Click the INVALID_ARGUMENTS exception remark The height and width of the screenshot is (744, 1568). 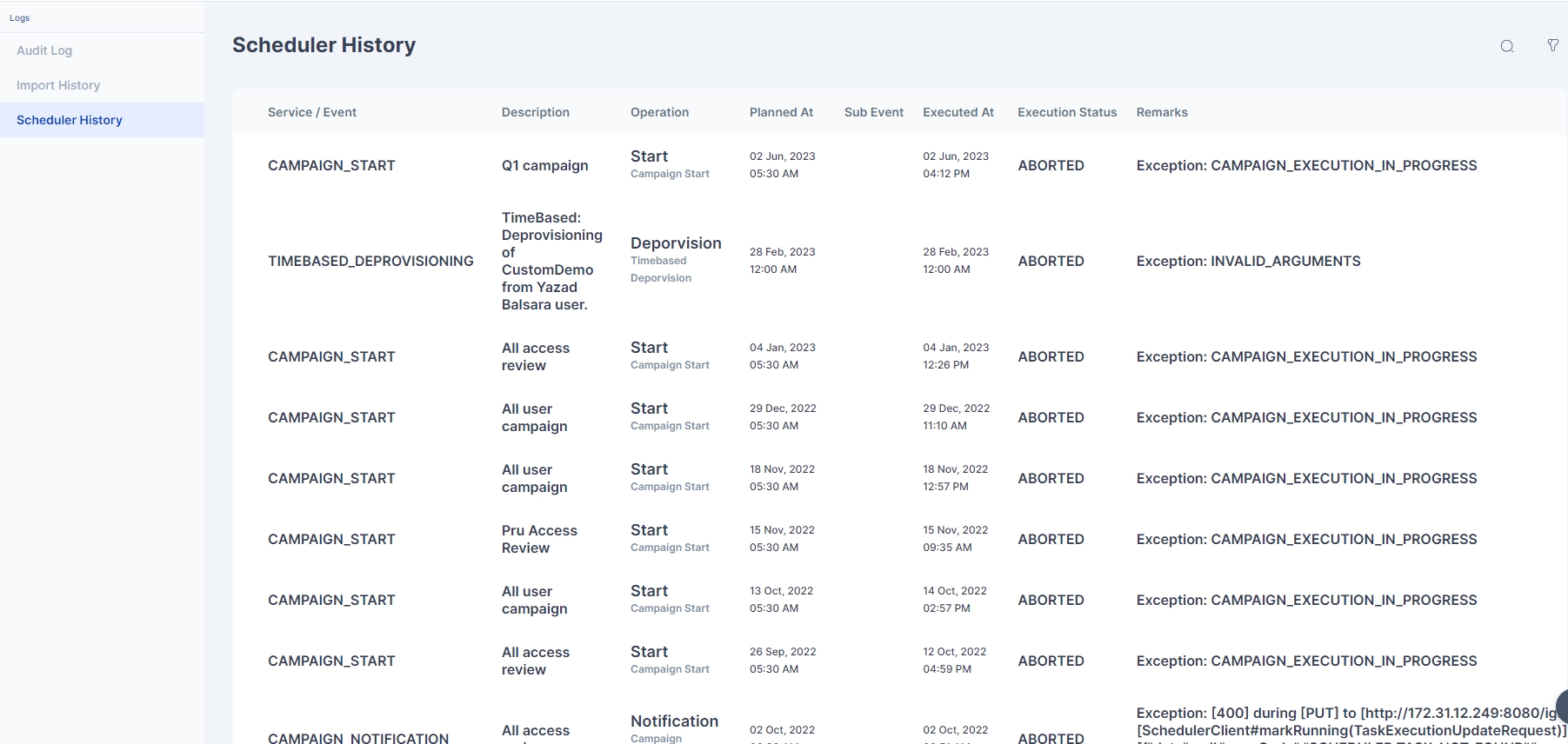(x=1248, y=261)
